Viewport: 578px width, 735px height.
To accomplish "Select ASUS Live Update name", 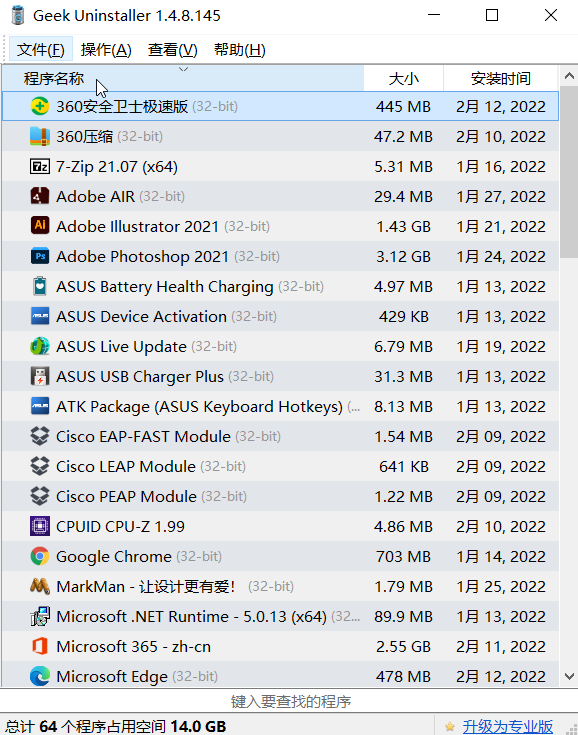I will pos(121,346).
